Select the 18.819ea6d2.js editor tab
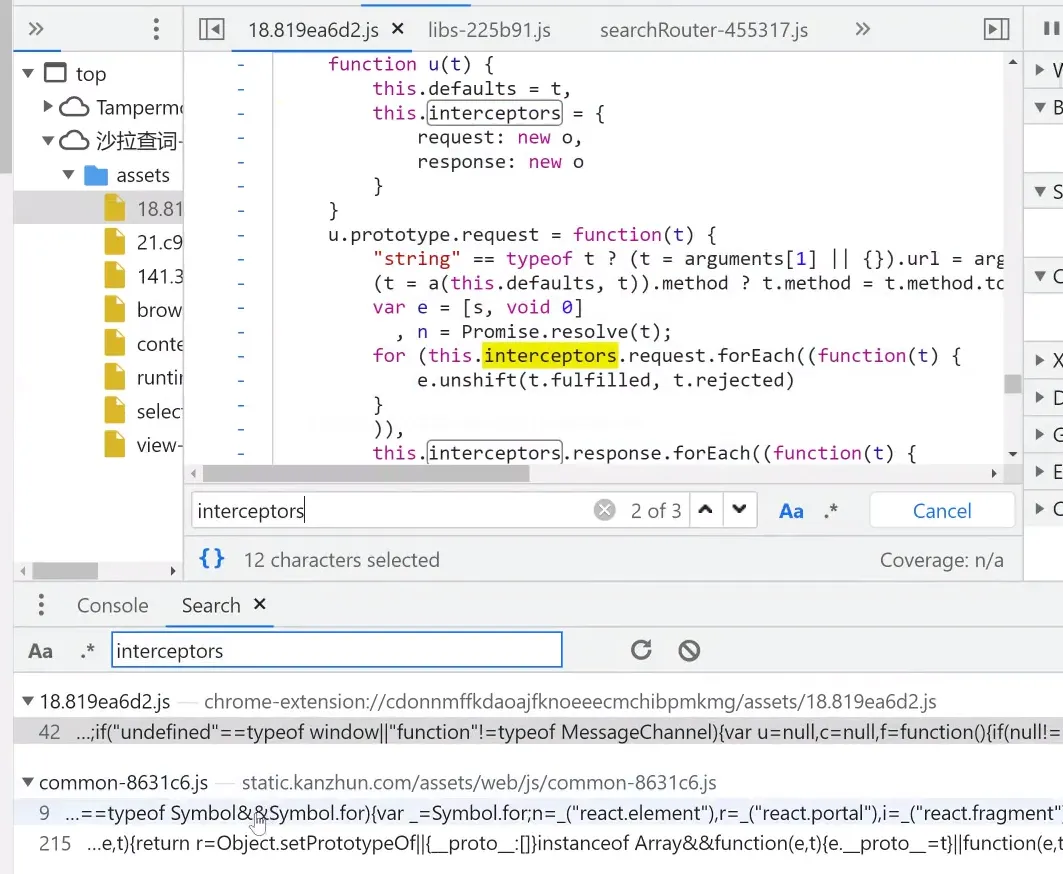 [x=313, y=30]
